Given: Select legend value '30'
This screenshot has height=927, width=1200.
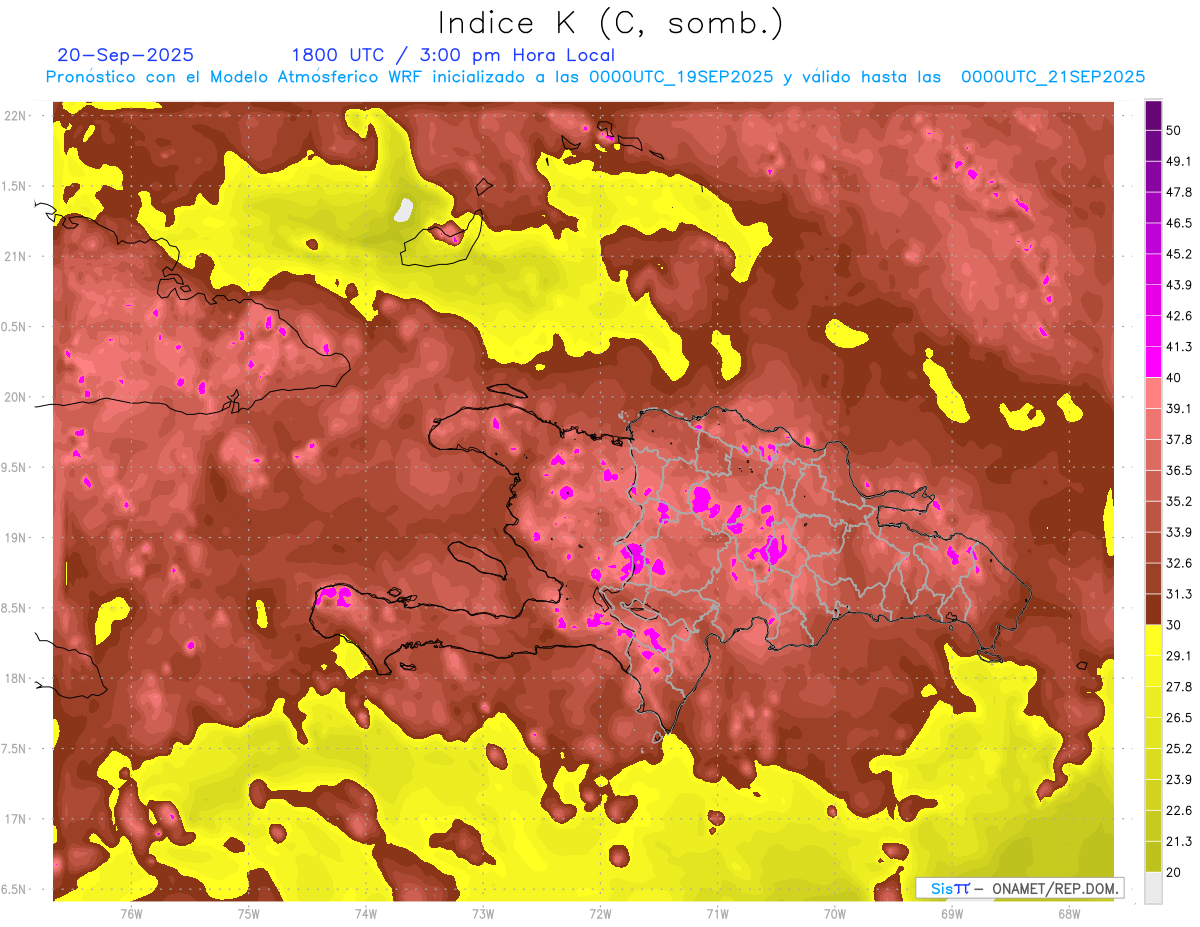Looking at the screenshot, I should 1174,625.
